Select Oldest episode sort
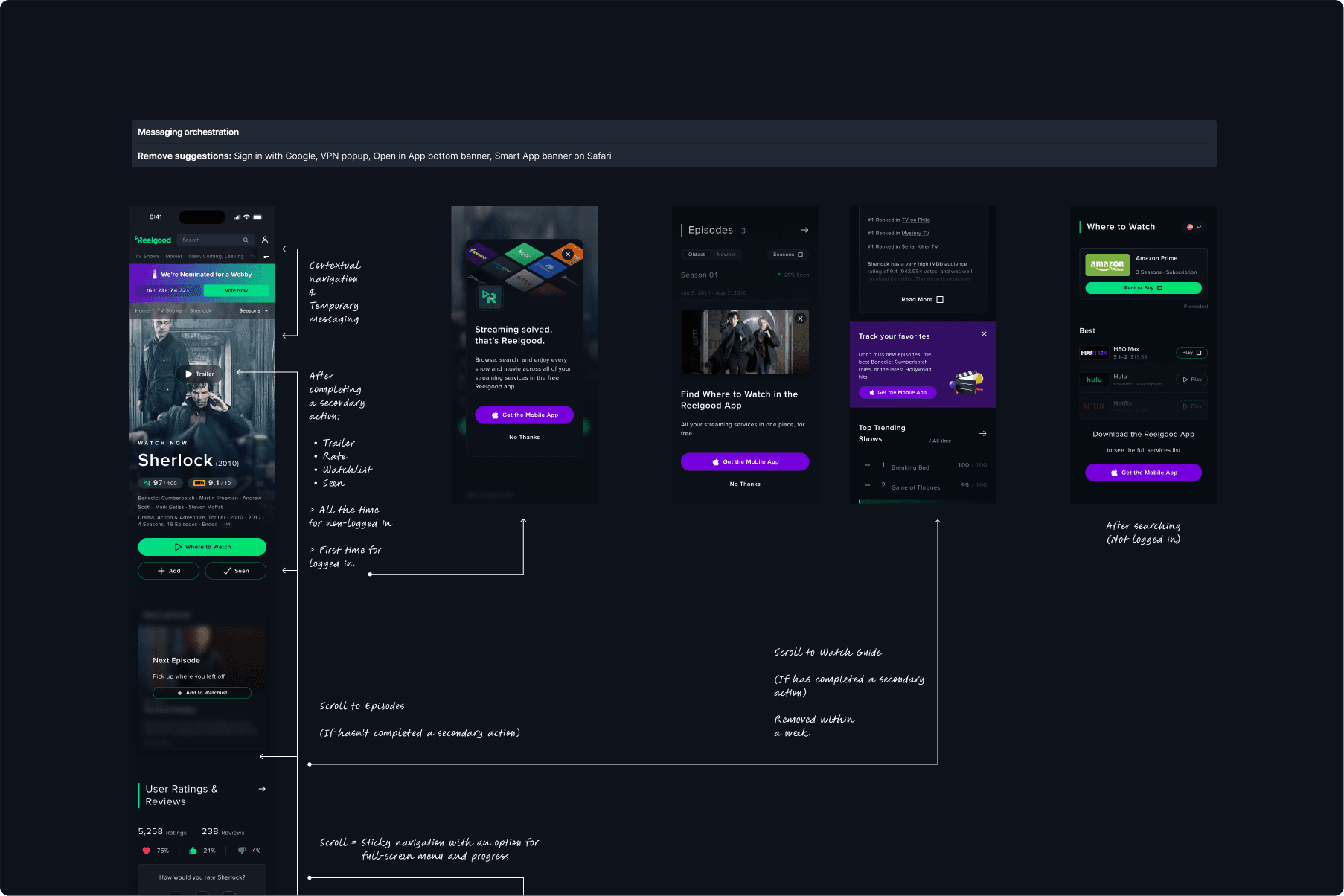1344x896 pixels. pos(697,255)
